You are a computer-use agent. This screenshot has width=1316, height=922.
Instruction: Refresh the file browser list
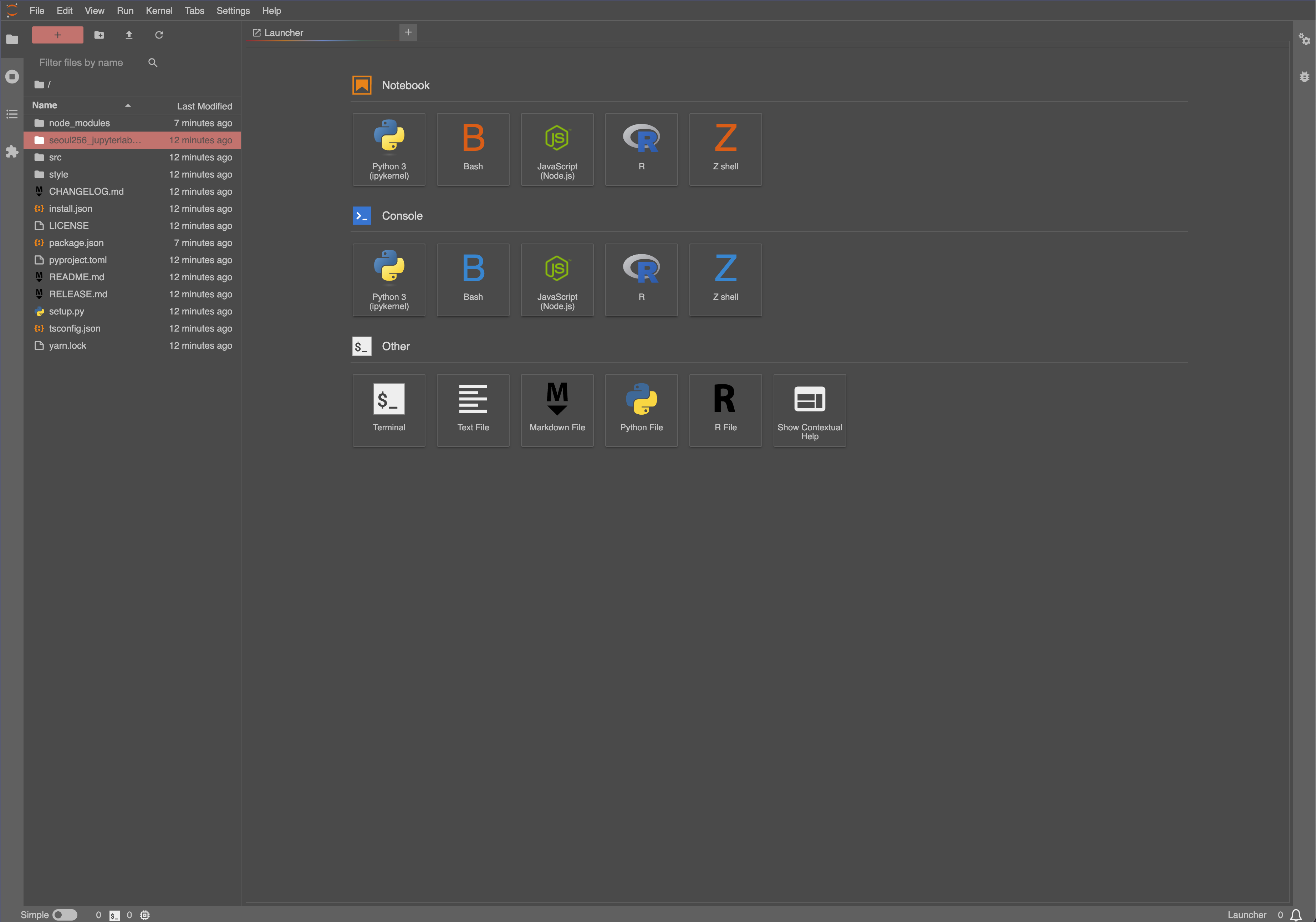tap(159, 35)
